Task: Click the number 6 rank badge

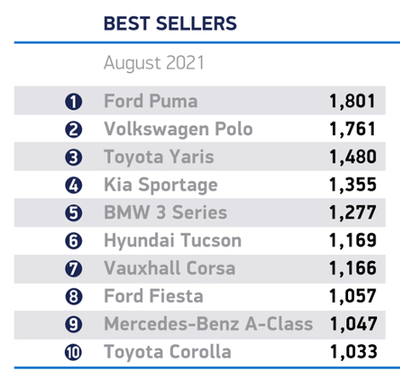Action: 73,241
